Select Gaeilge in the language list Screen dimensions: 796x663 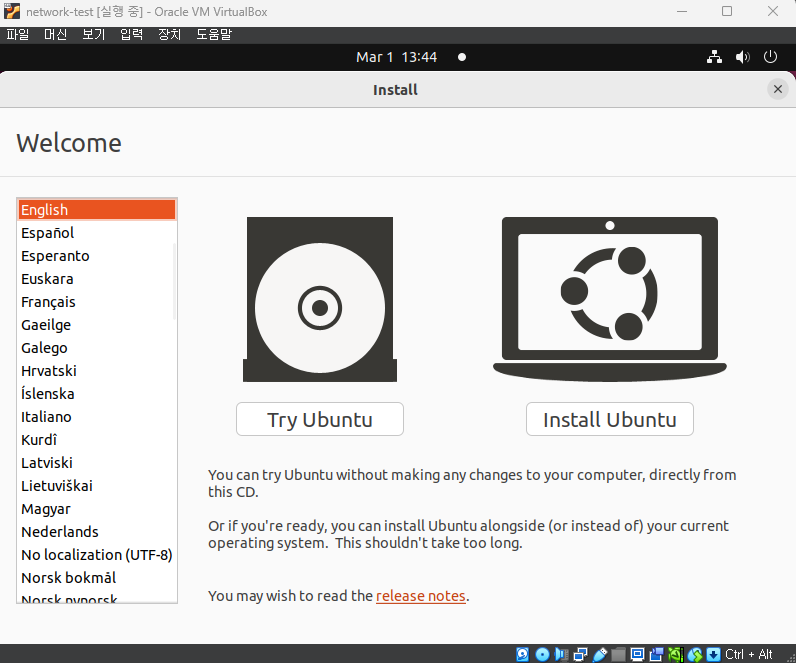pos(96,325)
